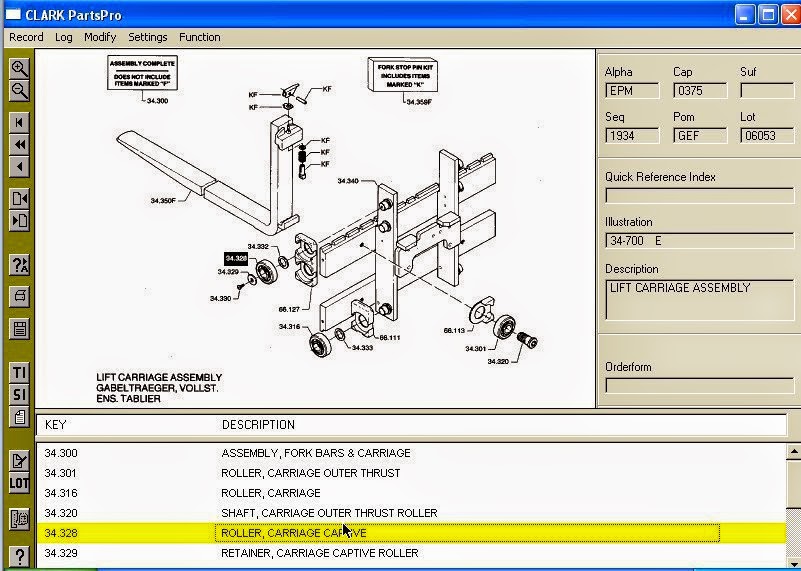Screen dimensions: 801x571
Task: Click callout 34.320 in the diagram
Action: coord(498,362)
